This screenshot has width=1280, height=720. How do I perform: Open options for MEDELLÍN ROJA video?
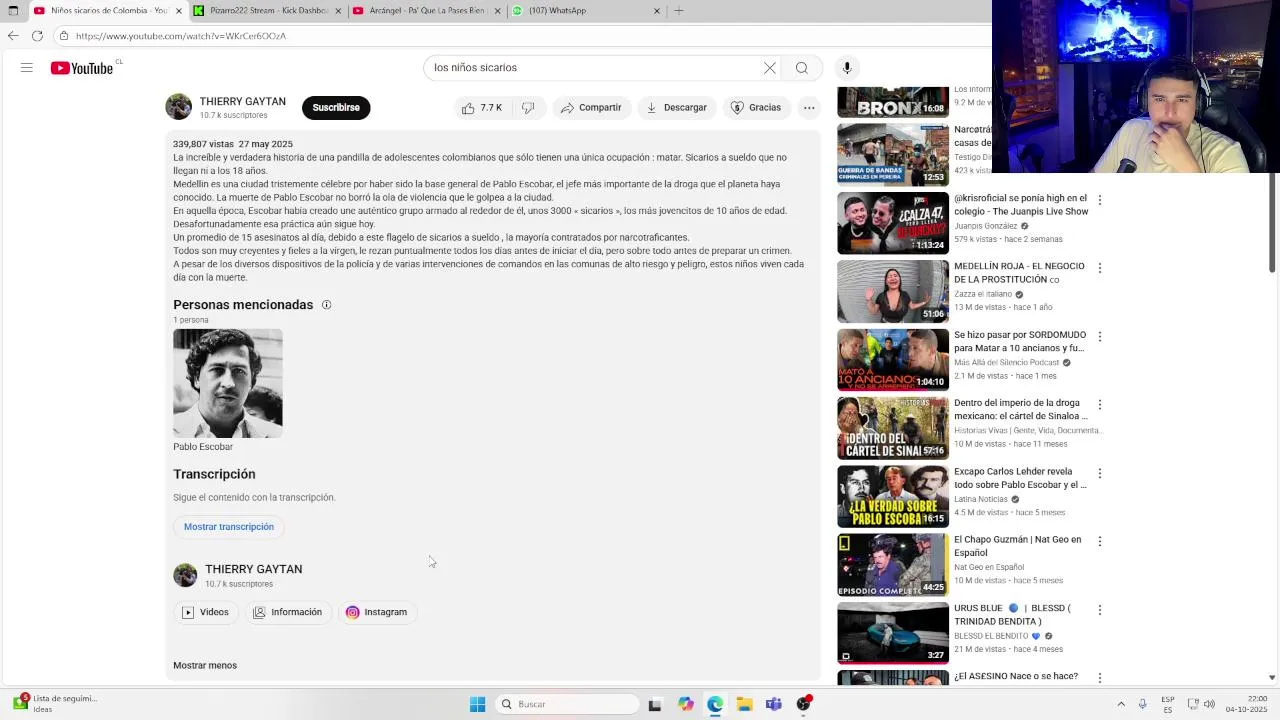pyautogui.click(x=1099, y=268)
